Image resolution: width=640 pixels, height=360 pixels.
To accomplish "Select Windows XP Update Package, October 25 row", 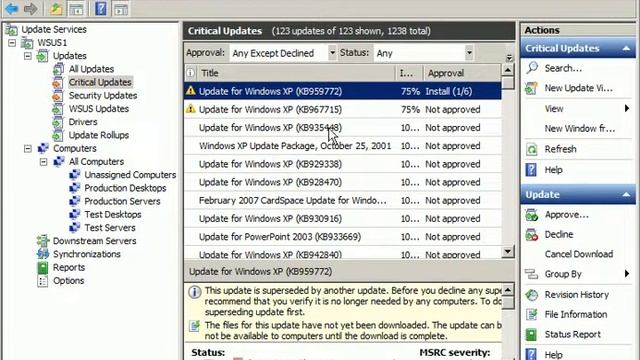I will click(x=342, y=146).
